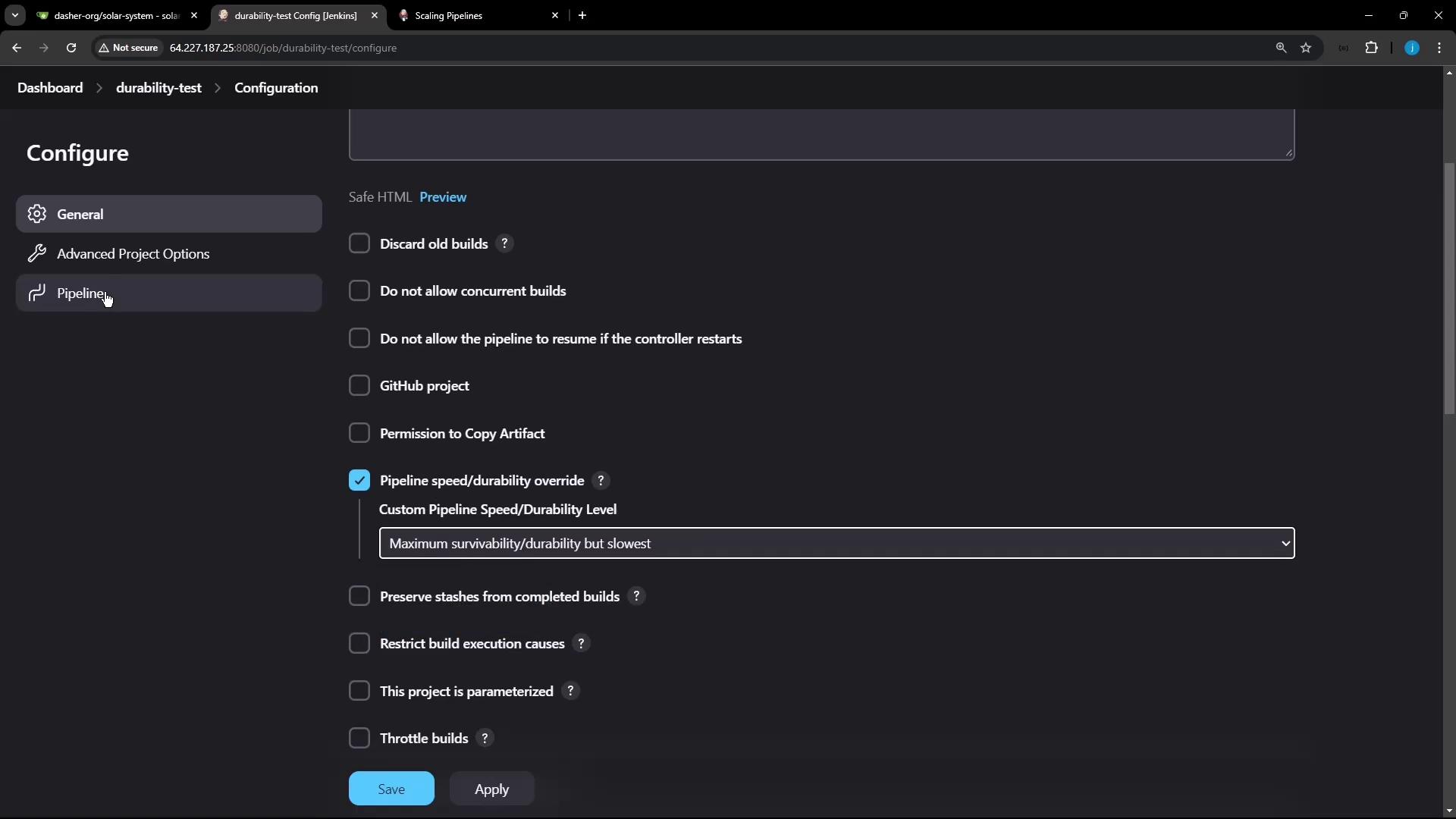Enable the Throttle builds checkbox
The width and height of the screenshot is (1456, 819).
[x=359, y=738]
